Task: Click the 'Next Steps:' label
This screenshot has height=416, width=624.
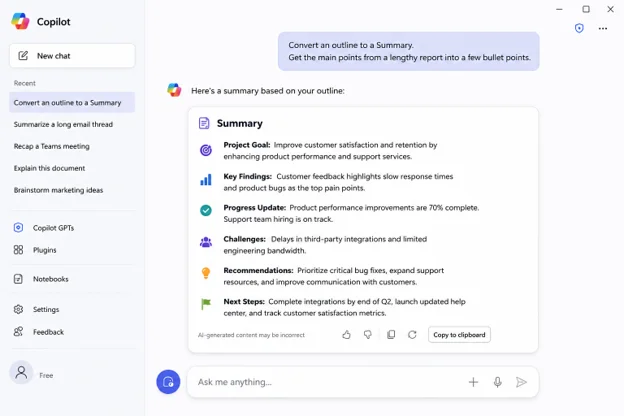Action: coord(244,302)
